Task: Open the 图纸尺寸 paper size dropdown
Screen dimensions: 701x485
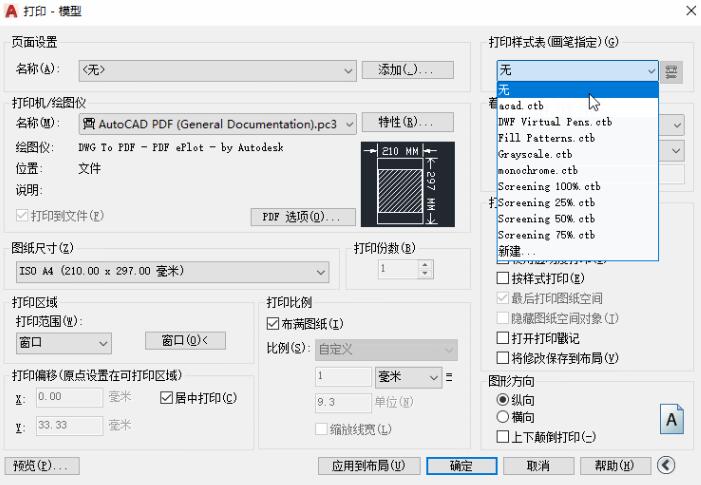Action: click(x=173, y=272)
